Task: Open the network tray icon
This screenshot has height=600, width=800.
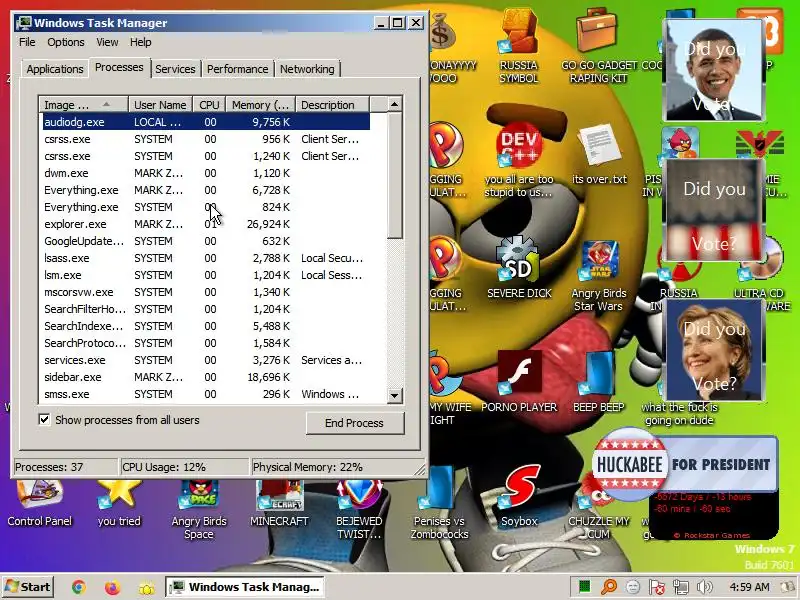Action: [x=681, y=587]
